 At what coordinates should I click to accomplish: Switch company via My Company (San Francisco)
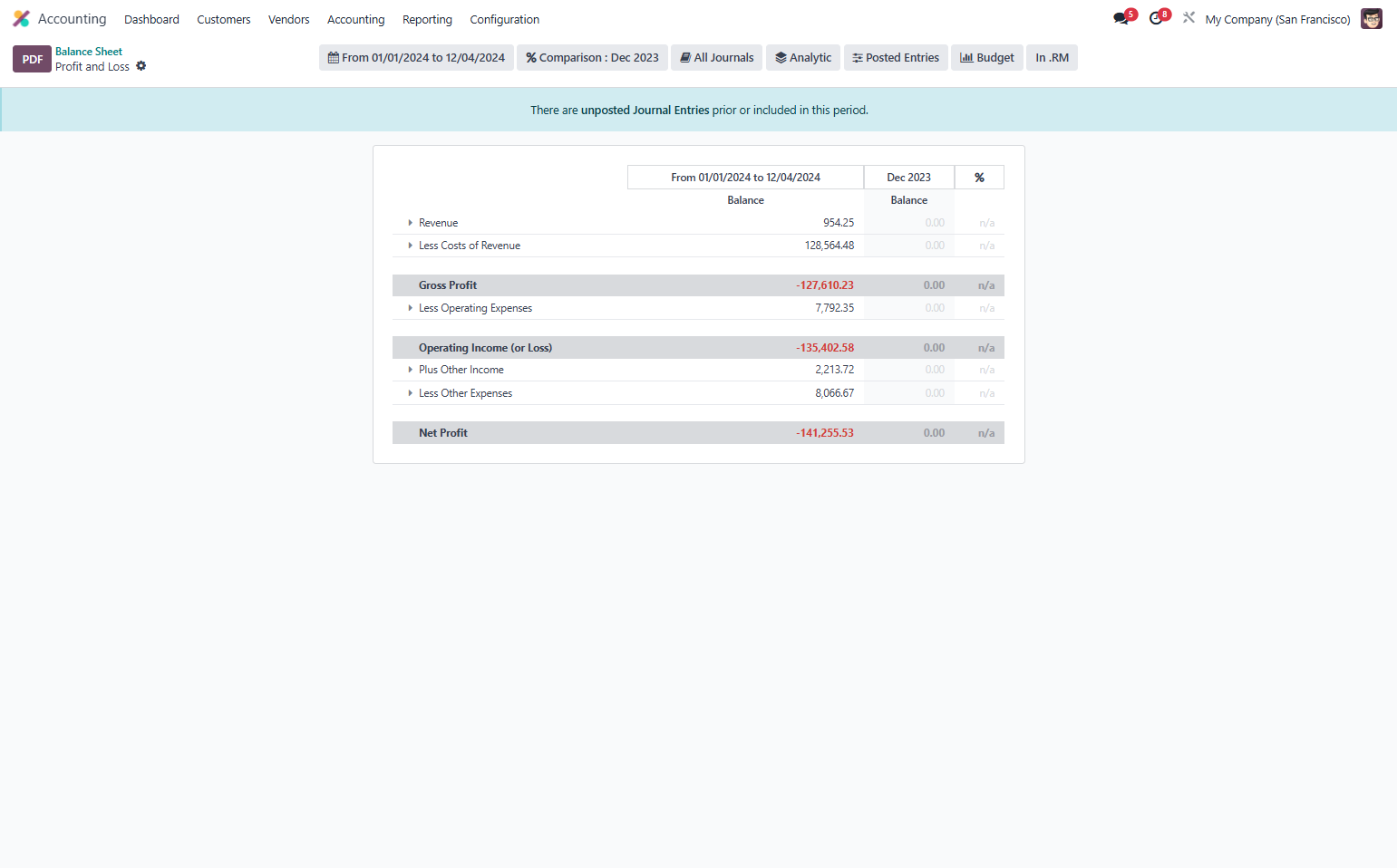[1277, 19]
